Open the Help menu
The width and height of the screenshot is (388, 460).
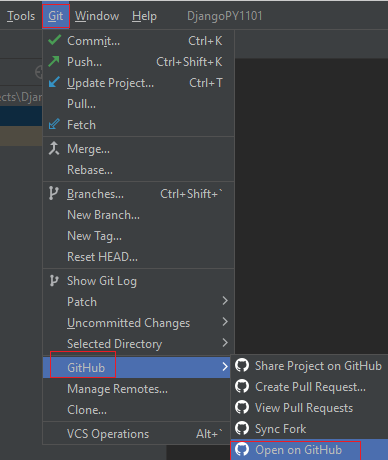tap(144, 16)
